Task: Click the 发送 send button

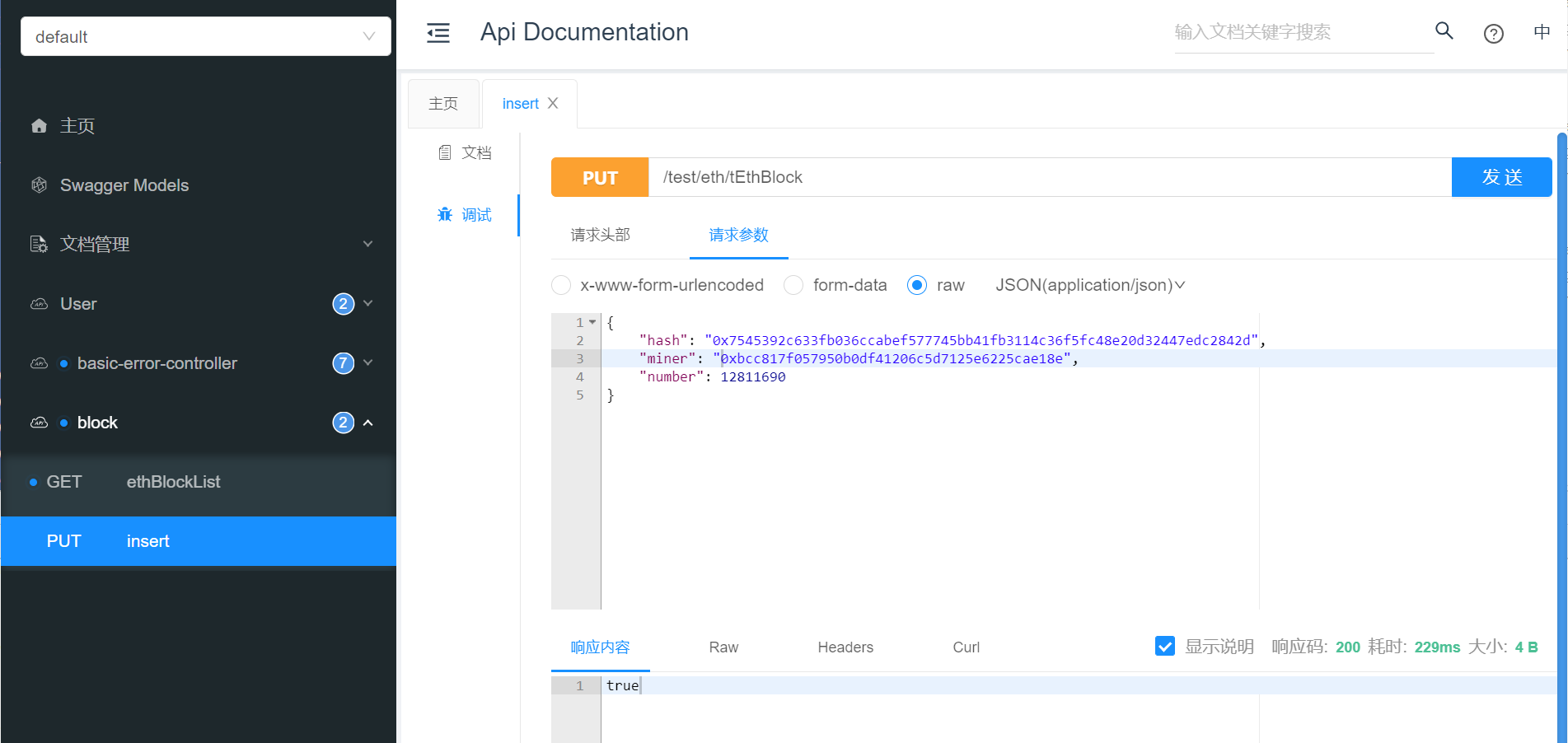Action: pyautogui.click(x=1502, y=177)
